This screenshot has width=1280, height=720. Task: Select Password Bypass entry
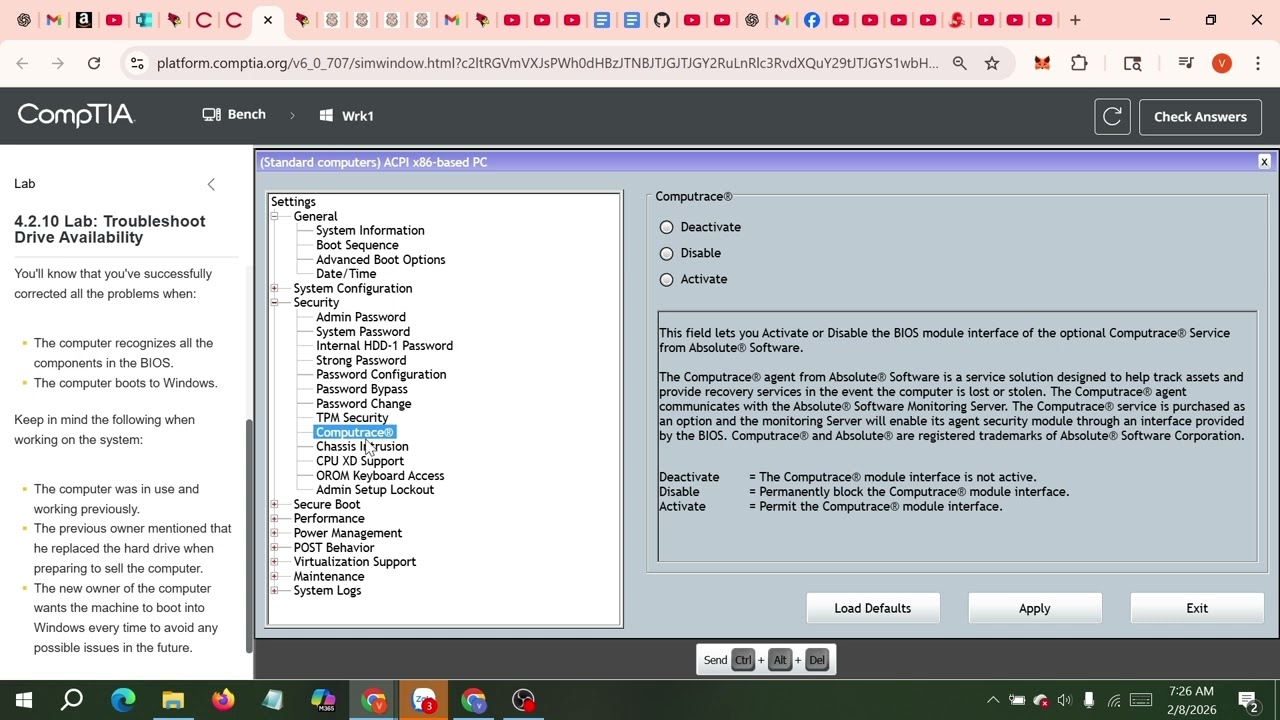361,389
